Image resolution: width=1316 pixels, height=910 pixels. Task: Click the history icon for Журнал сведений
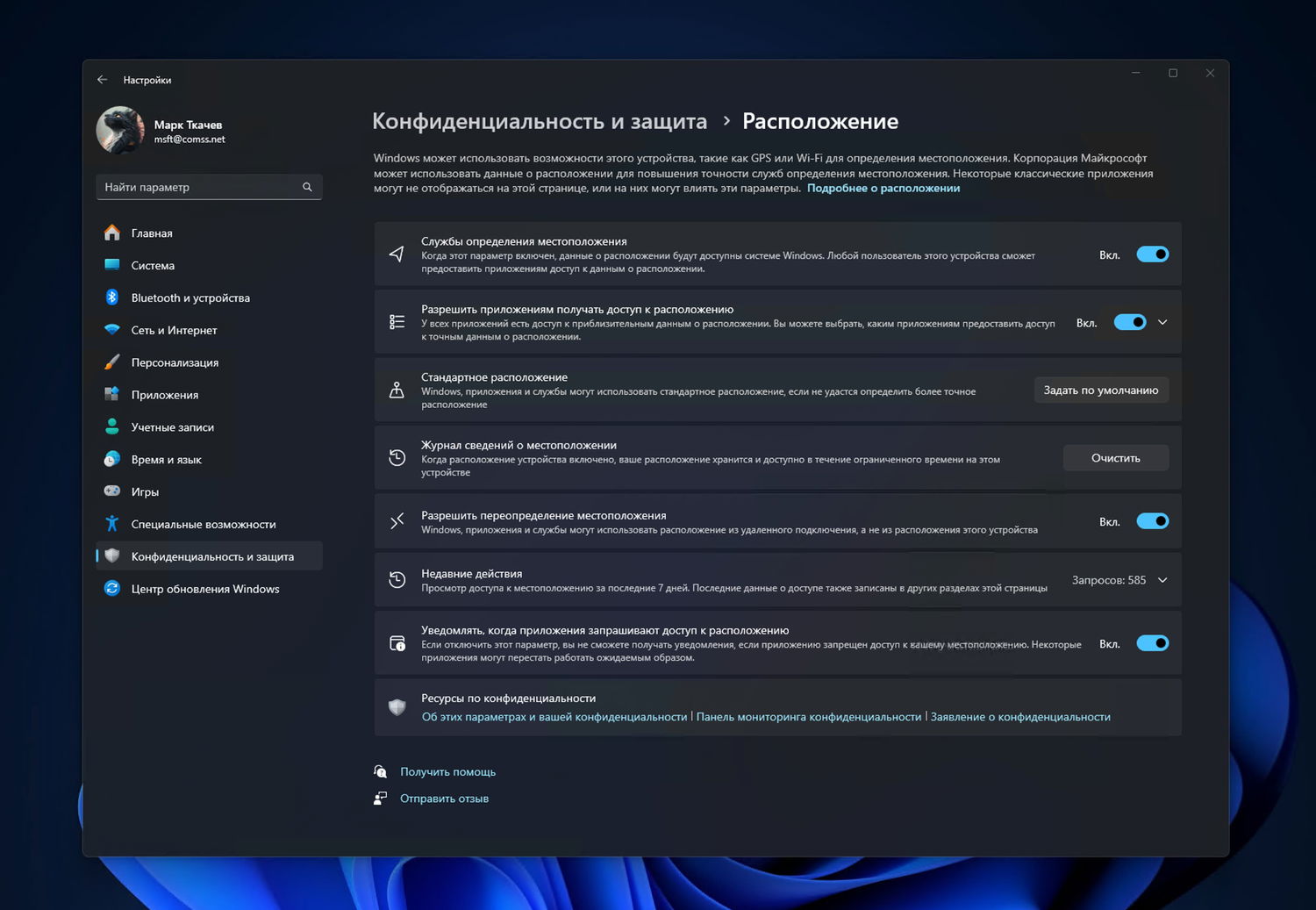click(x=397, y=458)
